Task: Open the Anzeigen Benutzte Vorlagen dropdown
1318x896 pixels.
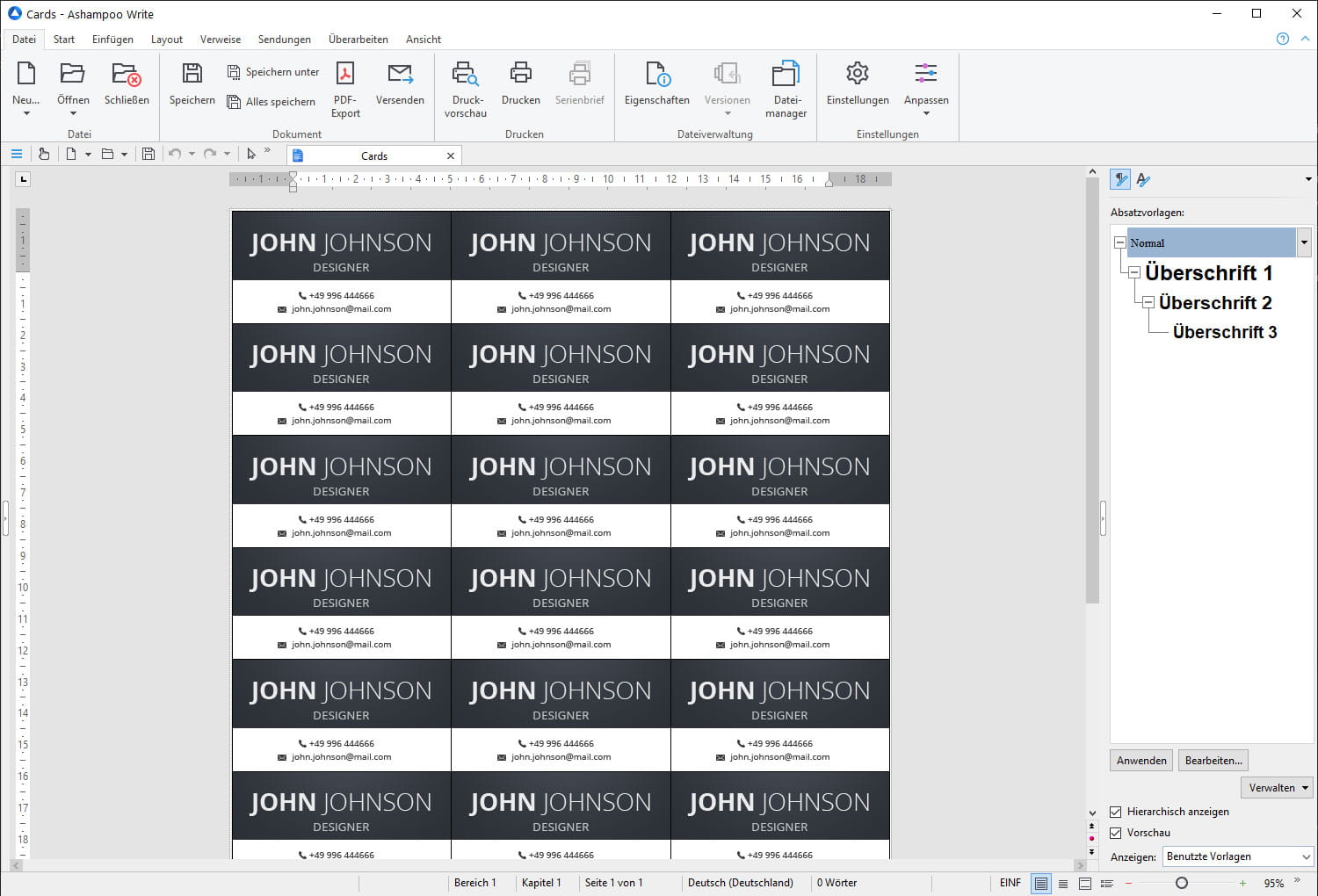Action: click(x=1237, y=856)
